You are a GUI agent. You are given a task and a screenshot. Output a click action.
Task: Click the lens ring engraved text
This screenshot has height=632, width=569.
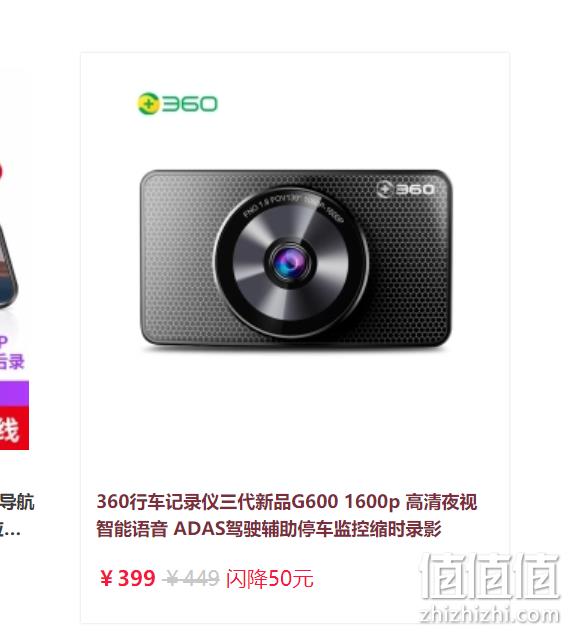point(293,205)
